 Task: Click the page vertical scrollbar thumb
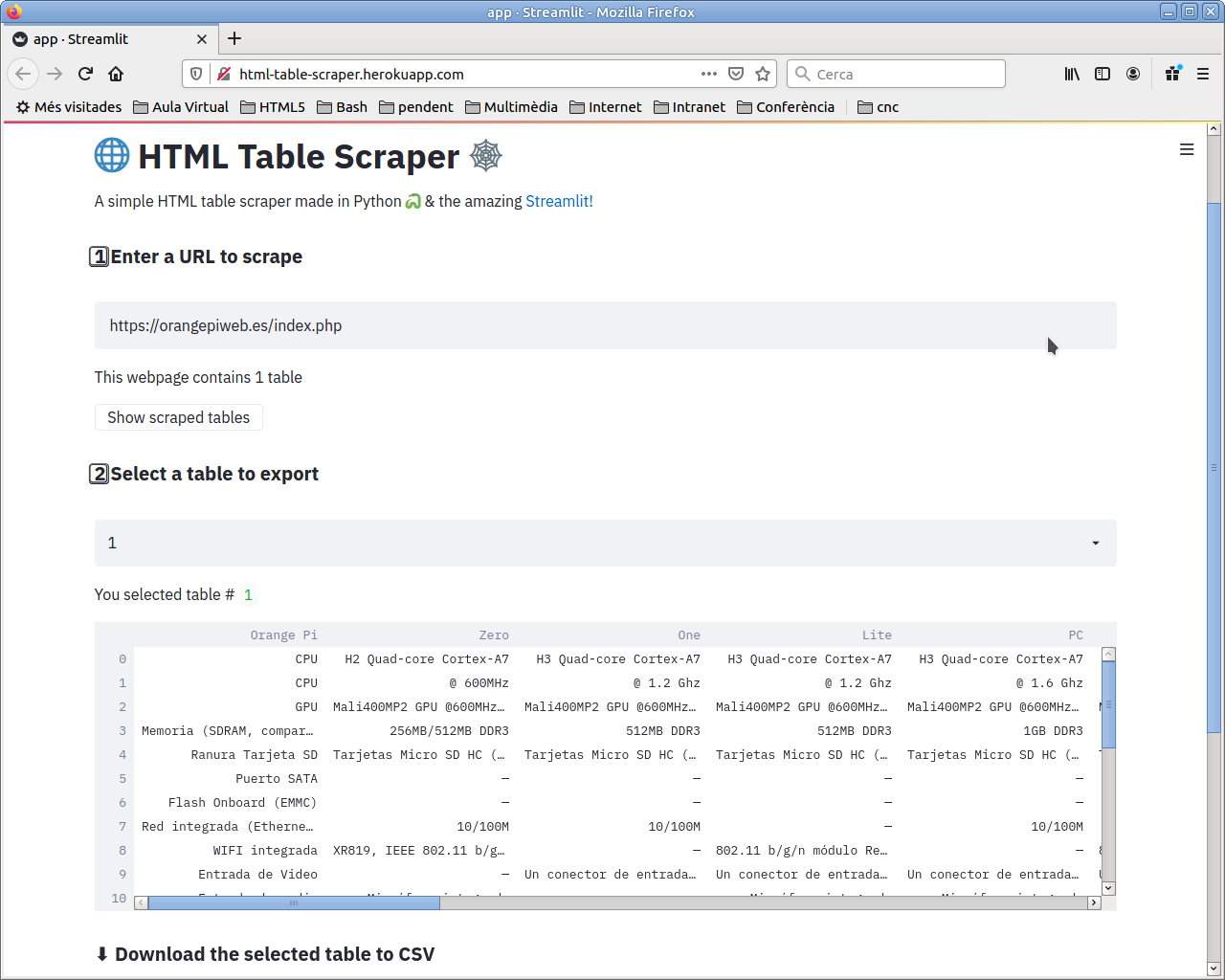1214,467
